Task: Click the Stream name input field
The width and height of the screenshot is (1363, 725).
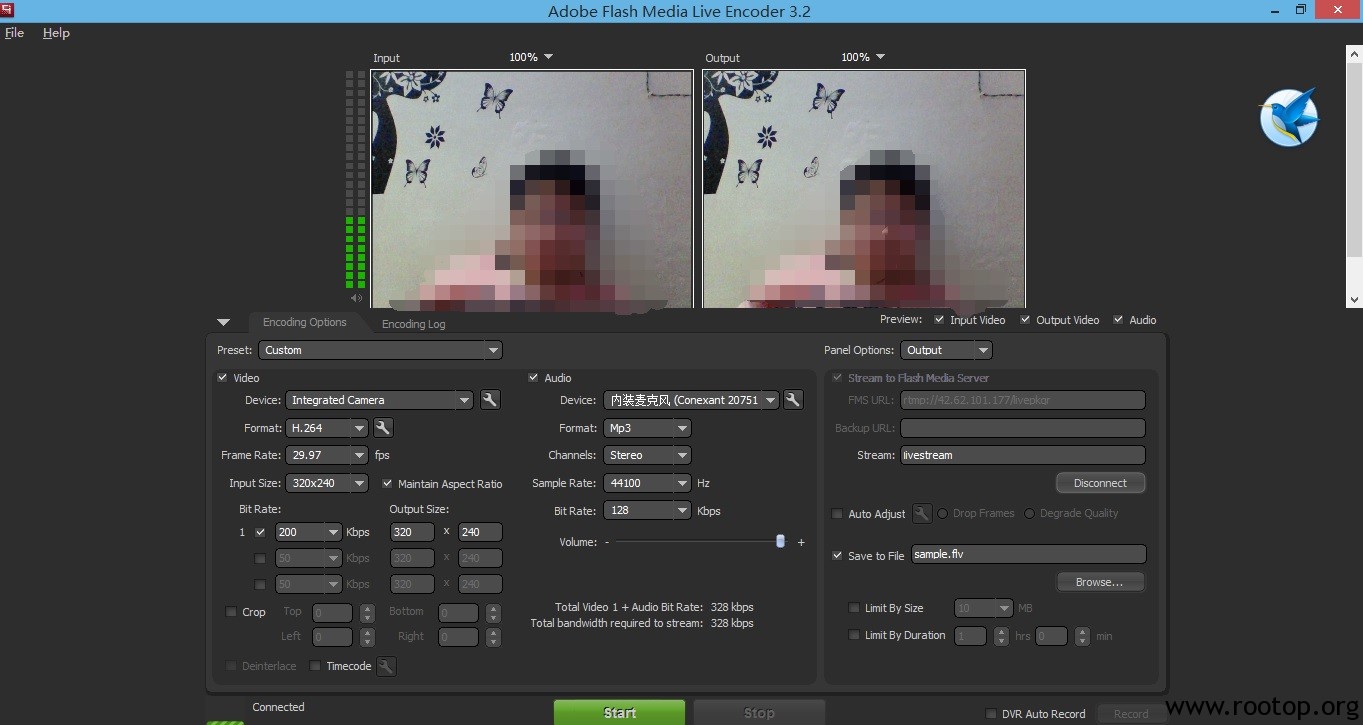Action: coord(1022,455)
